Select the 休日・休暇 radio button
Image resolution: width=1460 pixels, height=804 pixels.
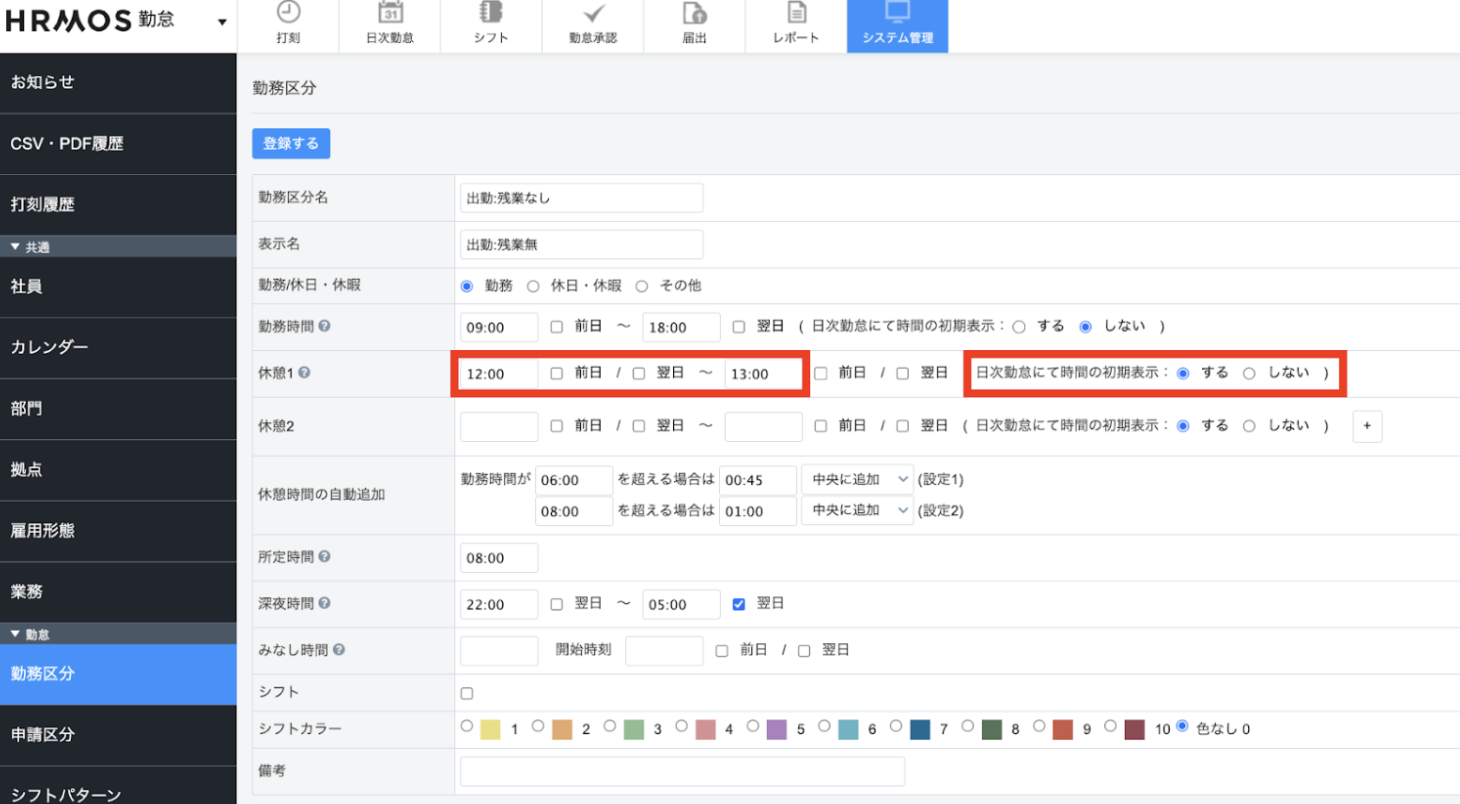click(533, 286)
